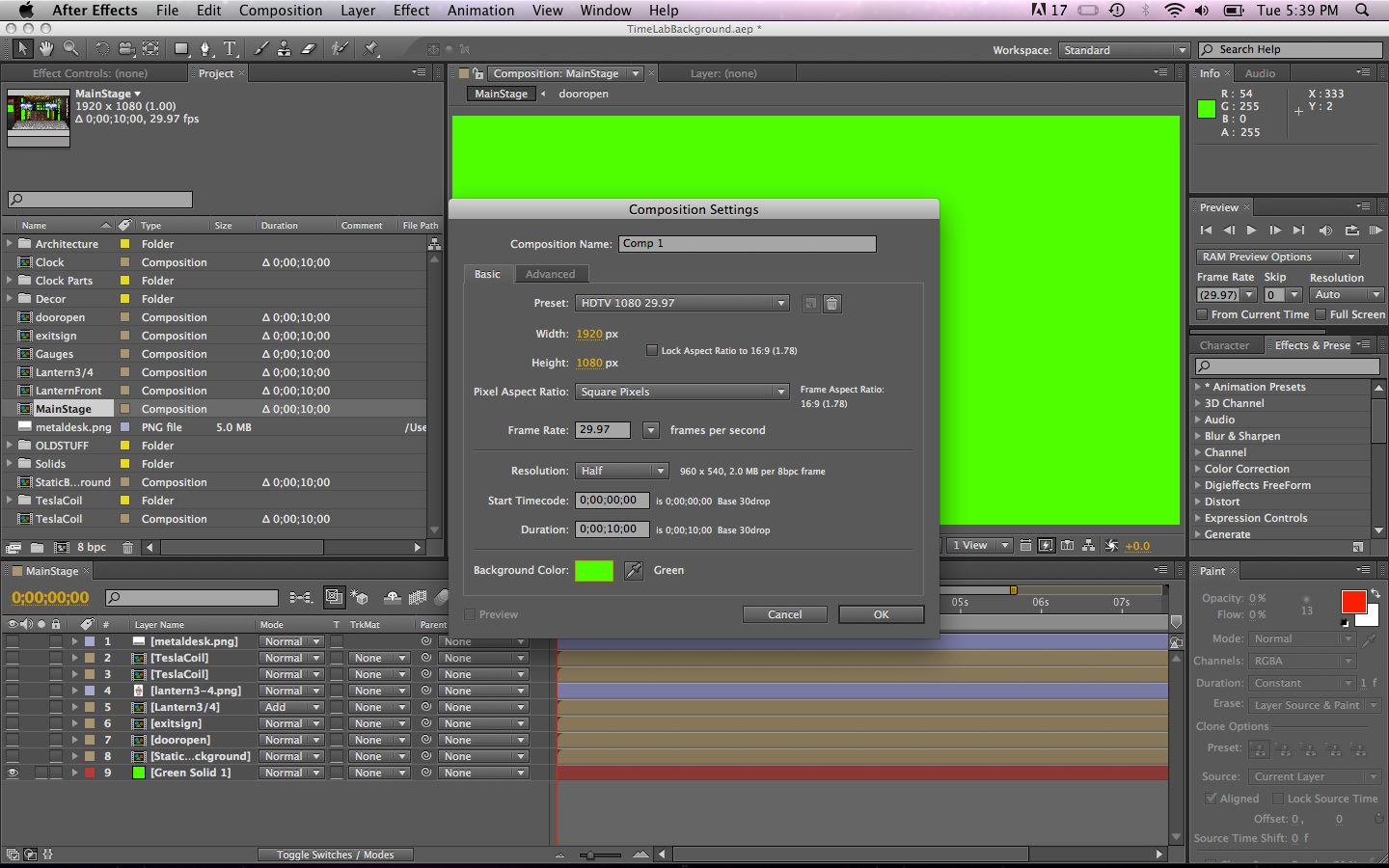
Task: Hide the Green Solid 1 layer
Action: [13, 773]
